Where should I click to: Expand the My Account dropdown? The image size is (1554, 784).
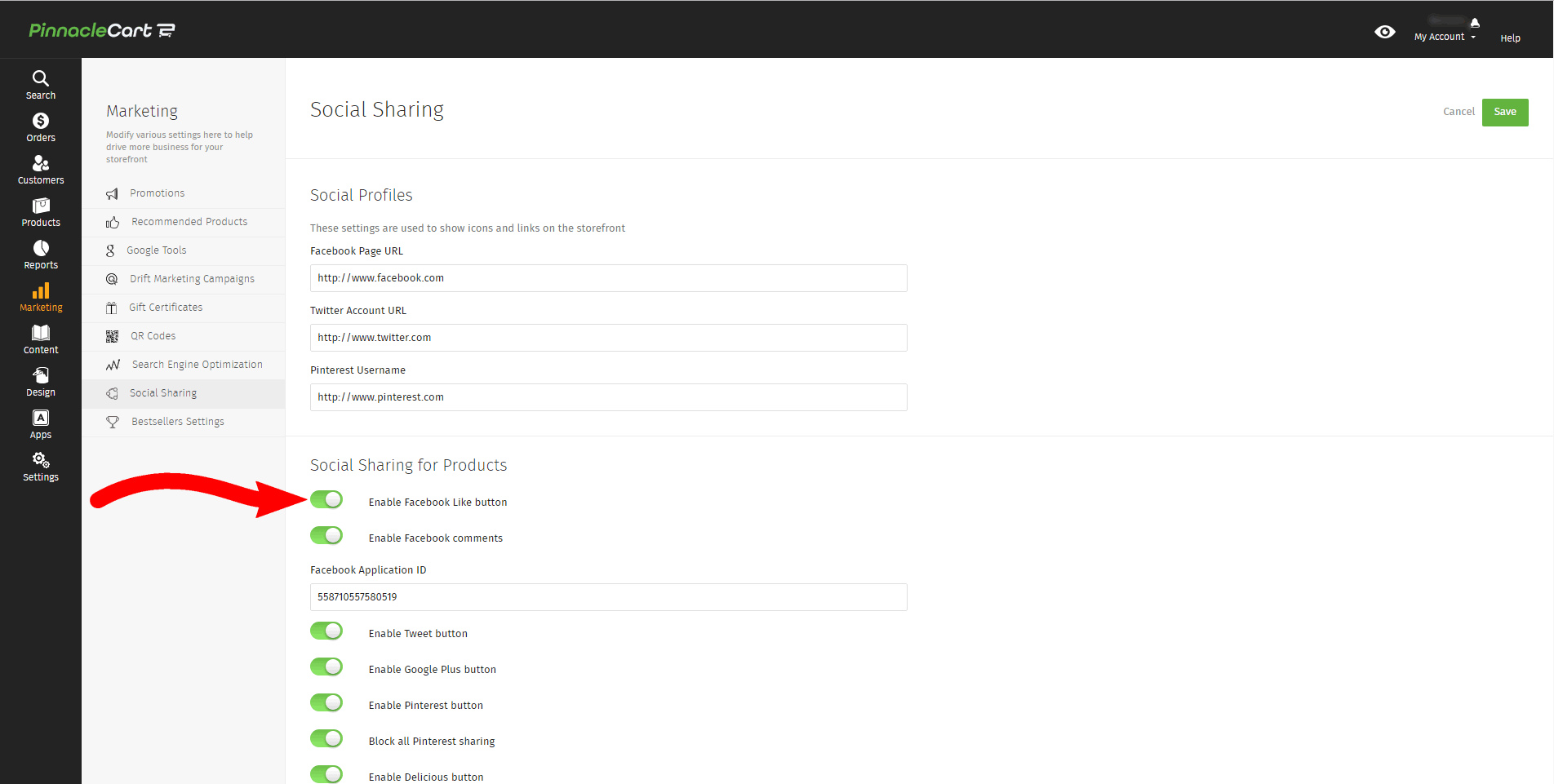[x=1445, y=37]
